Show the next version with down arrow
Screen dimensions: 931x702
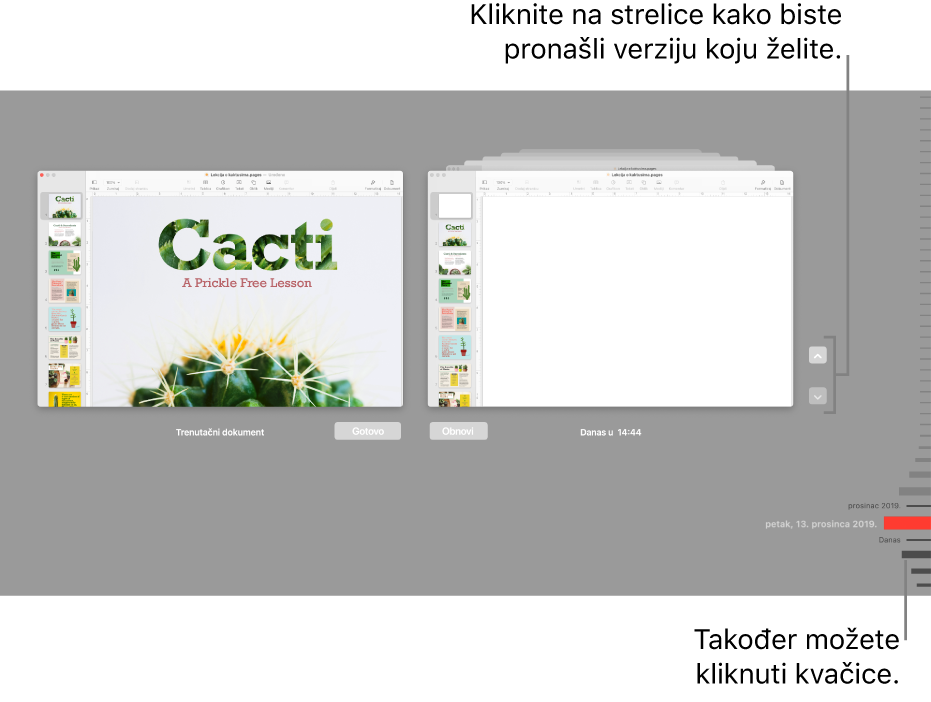point(818,396)
